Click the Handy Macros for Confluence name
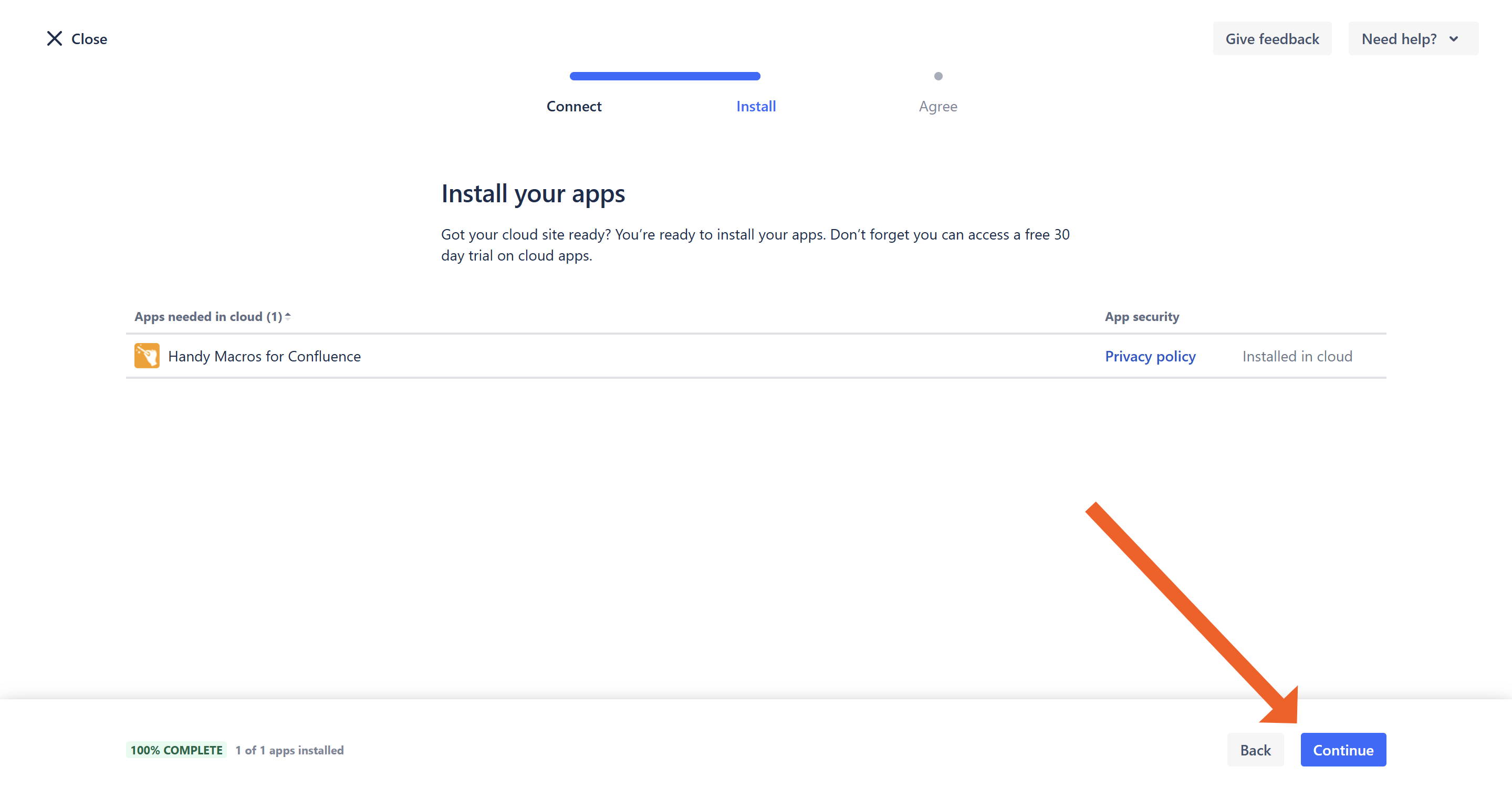Screen dimensions: 1512x798 [x=264, y=356]
